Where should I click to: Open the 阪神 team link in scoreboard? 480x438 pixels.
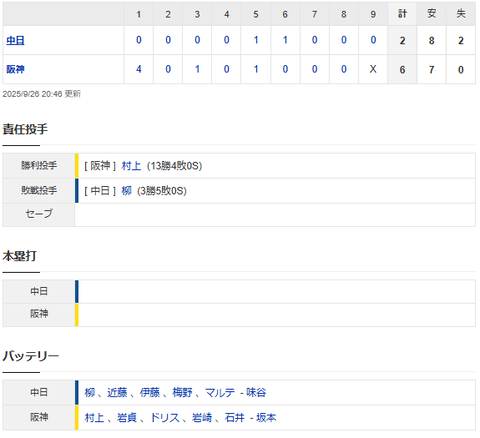15,69
